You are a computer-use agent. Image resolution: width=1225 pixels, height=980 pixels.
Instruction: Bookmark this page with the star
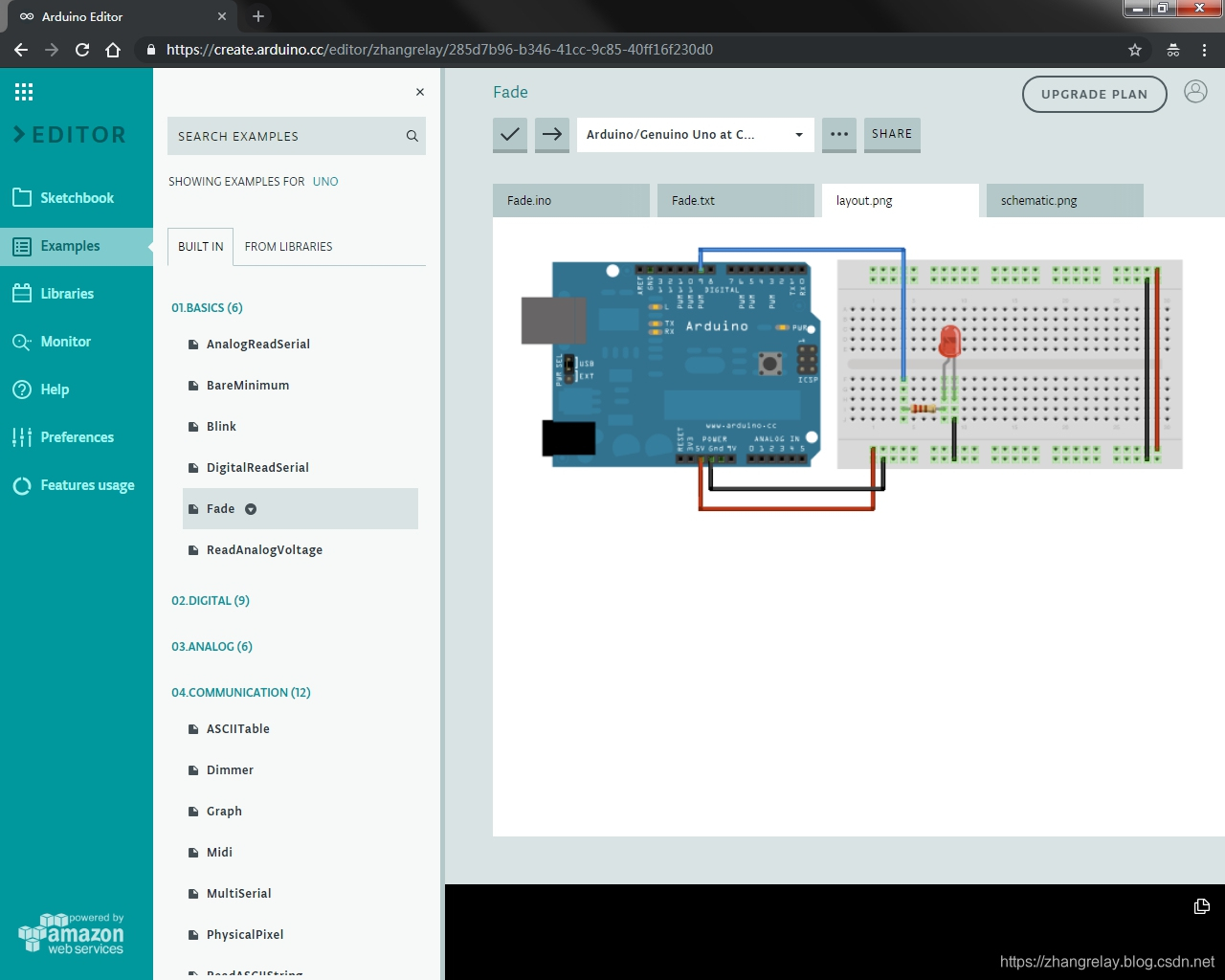(1135, 50)
